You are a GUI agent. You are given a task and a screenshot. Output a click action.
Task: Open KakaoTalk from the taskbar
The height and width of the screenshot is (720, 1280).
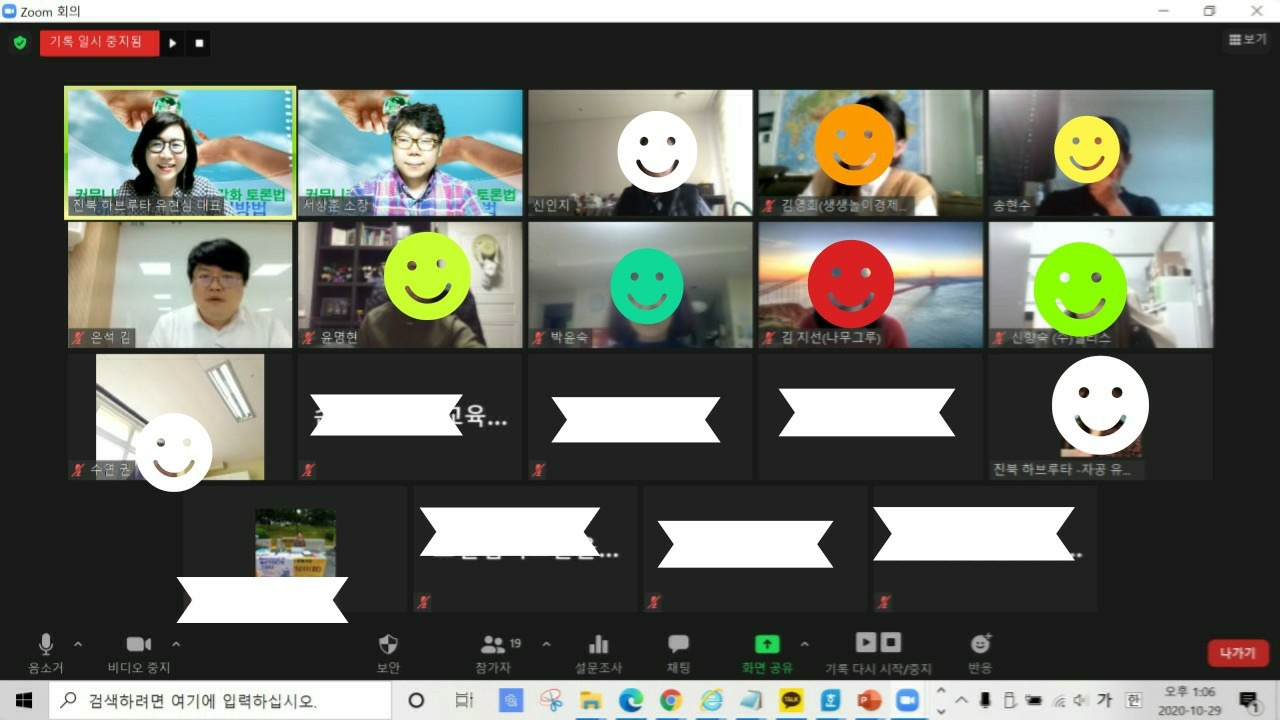pos(791,700)
